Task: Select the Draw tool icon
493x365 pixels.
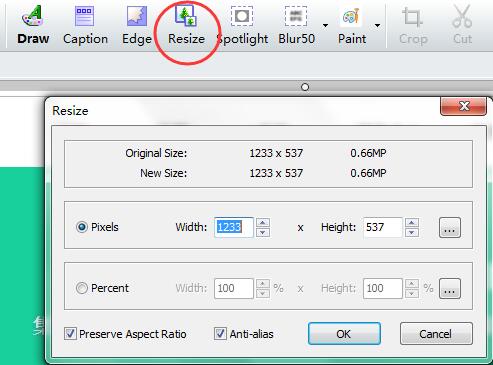Action: (x=32, y=16)
